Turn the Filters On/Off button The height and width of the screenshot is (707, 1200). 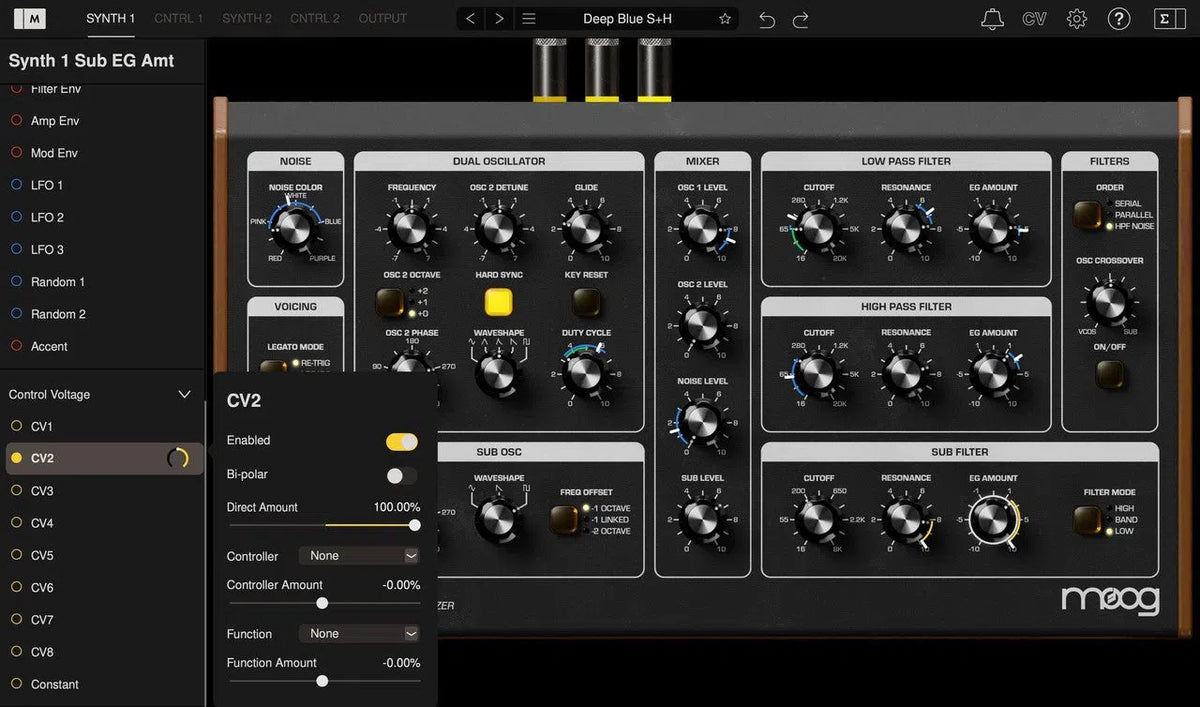coord(1110,374)
